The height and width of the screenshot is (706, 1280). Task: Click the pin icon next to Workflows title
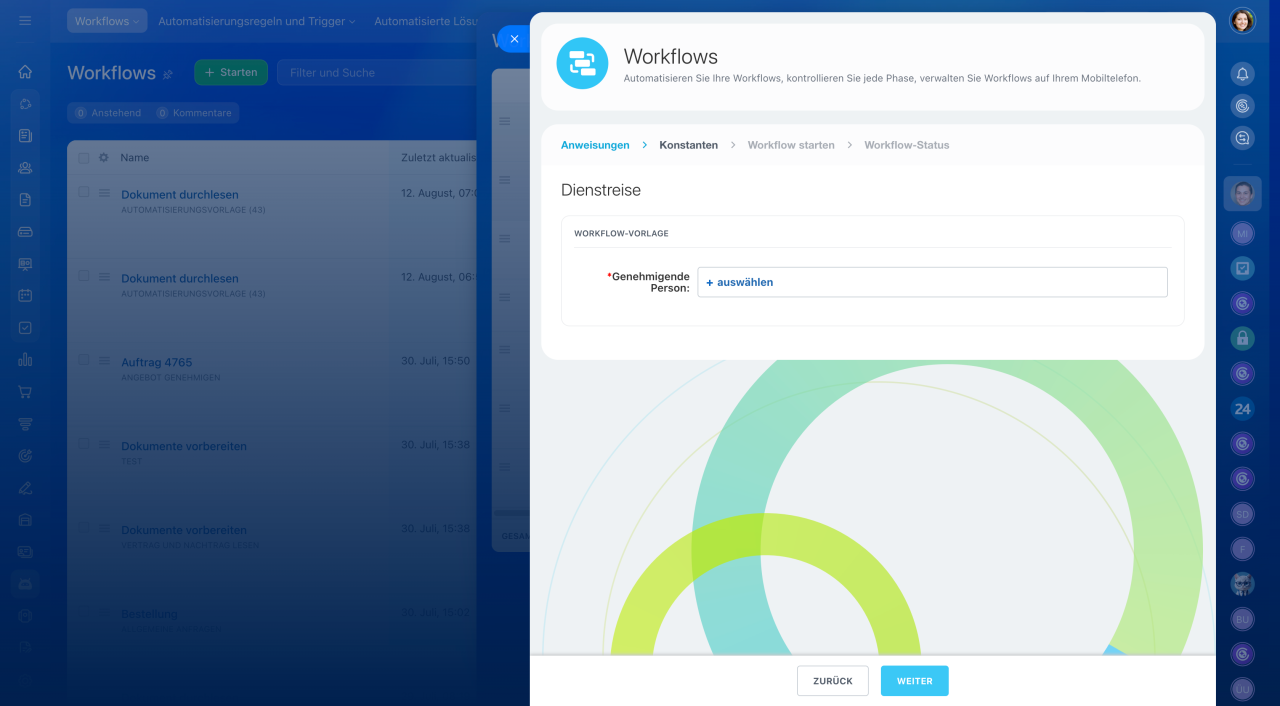pyautogui.click(x=168, y=74)
